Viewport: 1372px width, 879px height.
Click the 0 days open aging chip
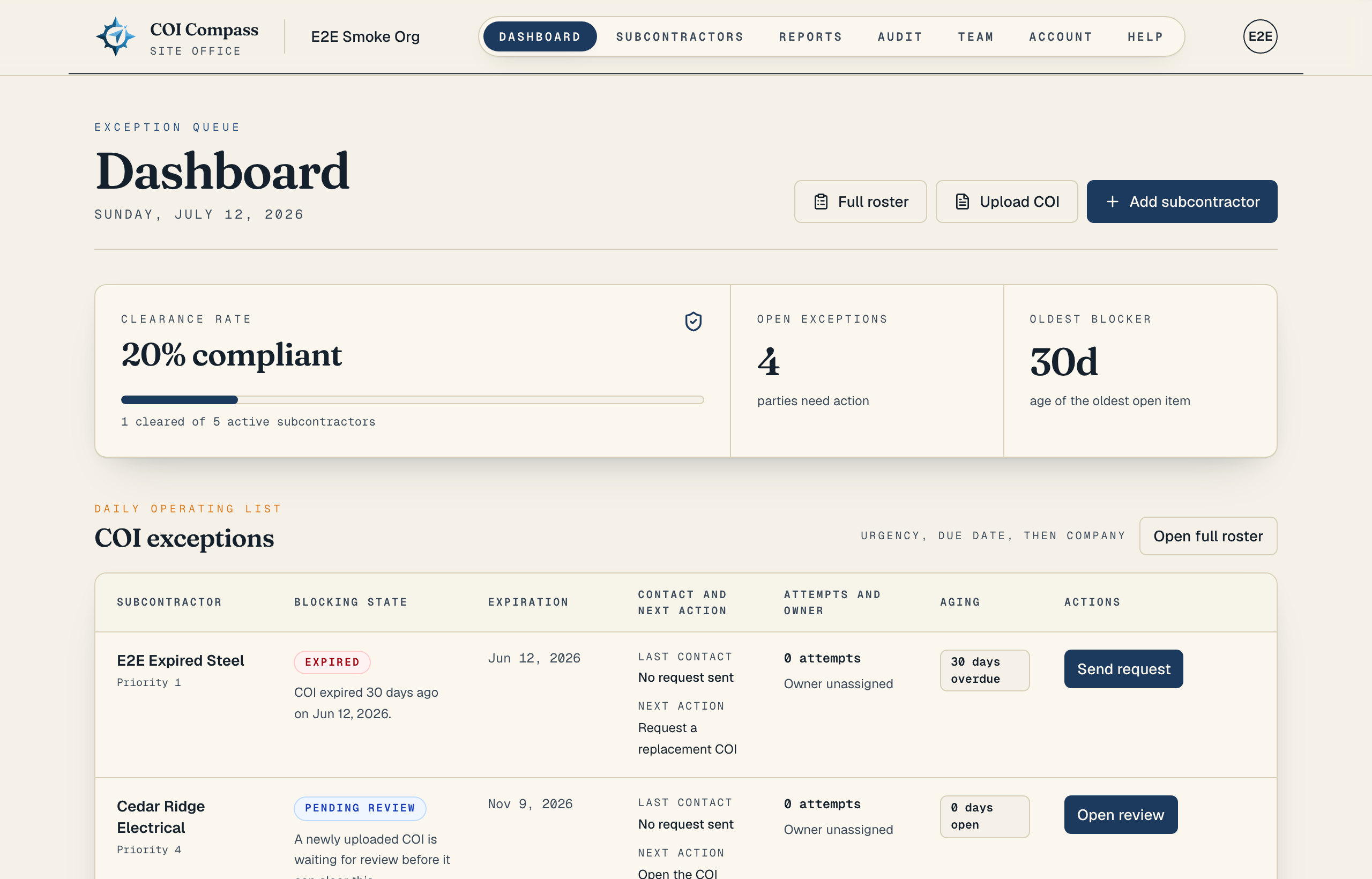click(985, 816)
